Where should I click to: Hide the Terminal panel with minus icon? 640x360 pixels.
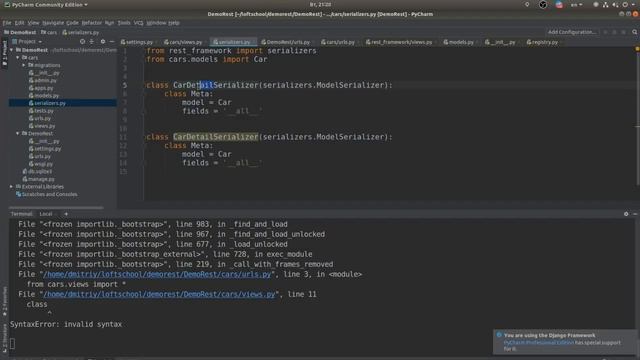(635, 214)
